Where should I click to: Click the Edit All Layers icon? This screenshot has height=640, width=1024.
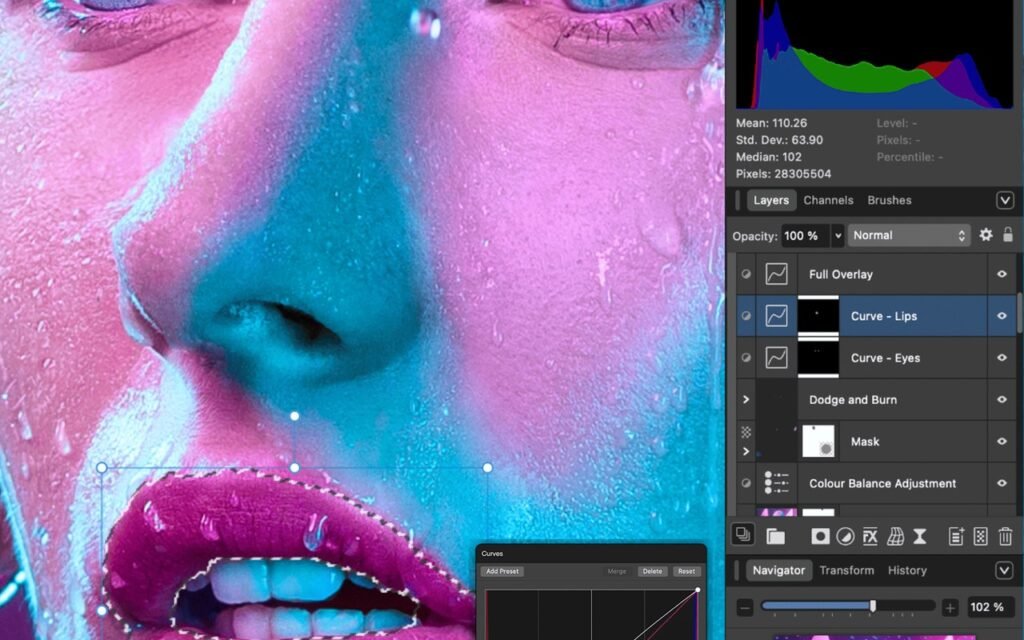click(x=743, y=536)
